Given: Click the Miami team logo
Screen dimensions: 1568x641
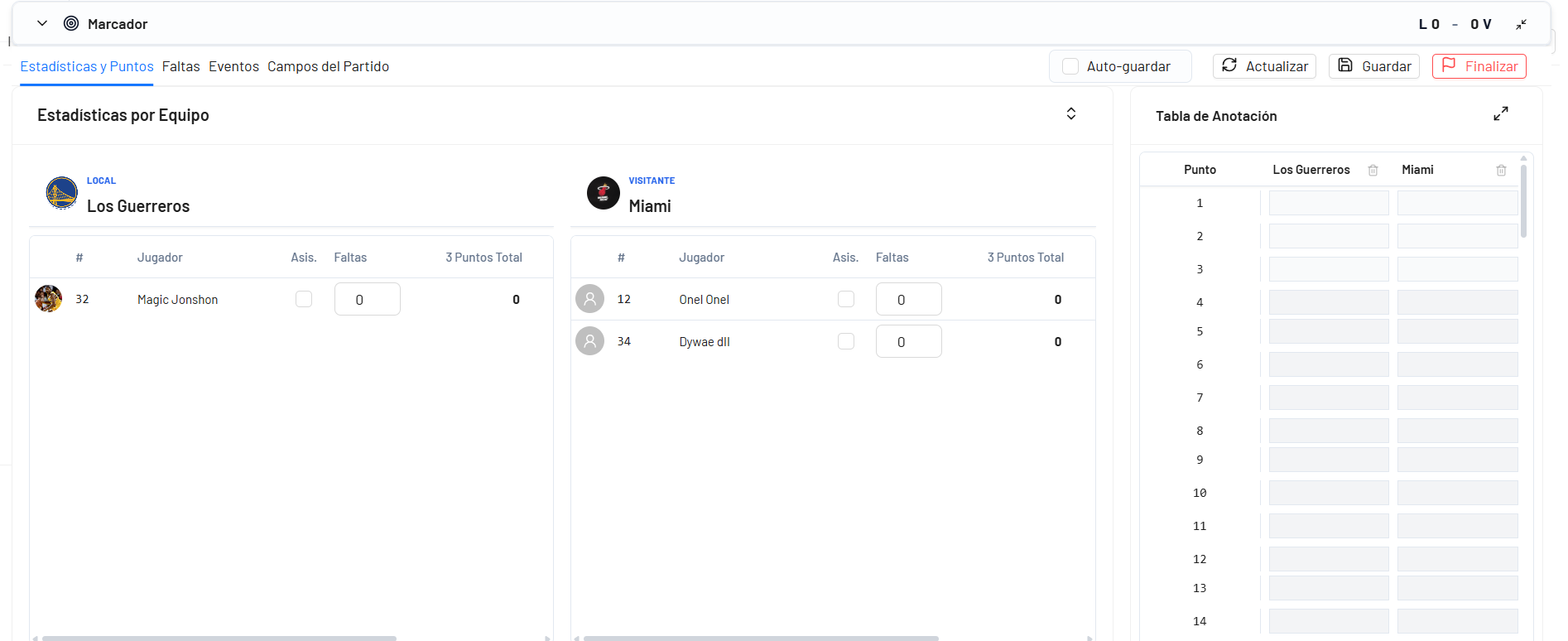Looking at the screenshot, I should 604,193.
